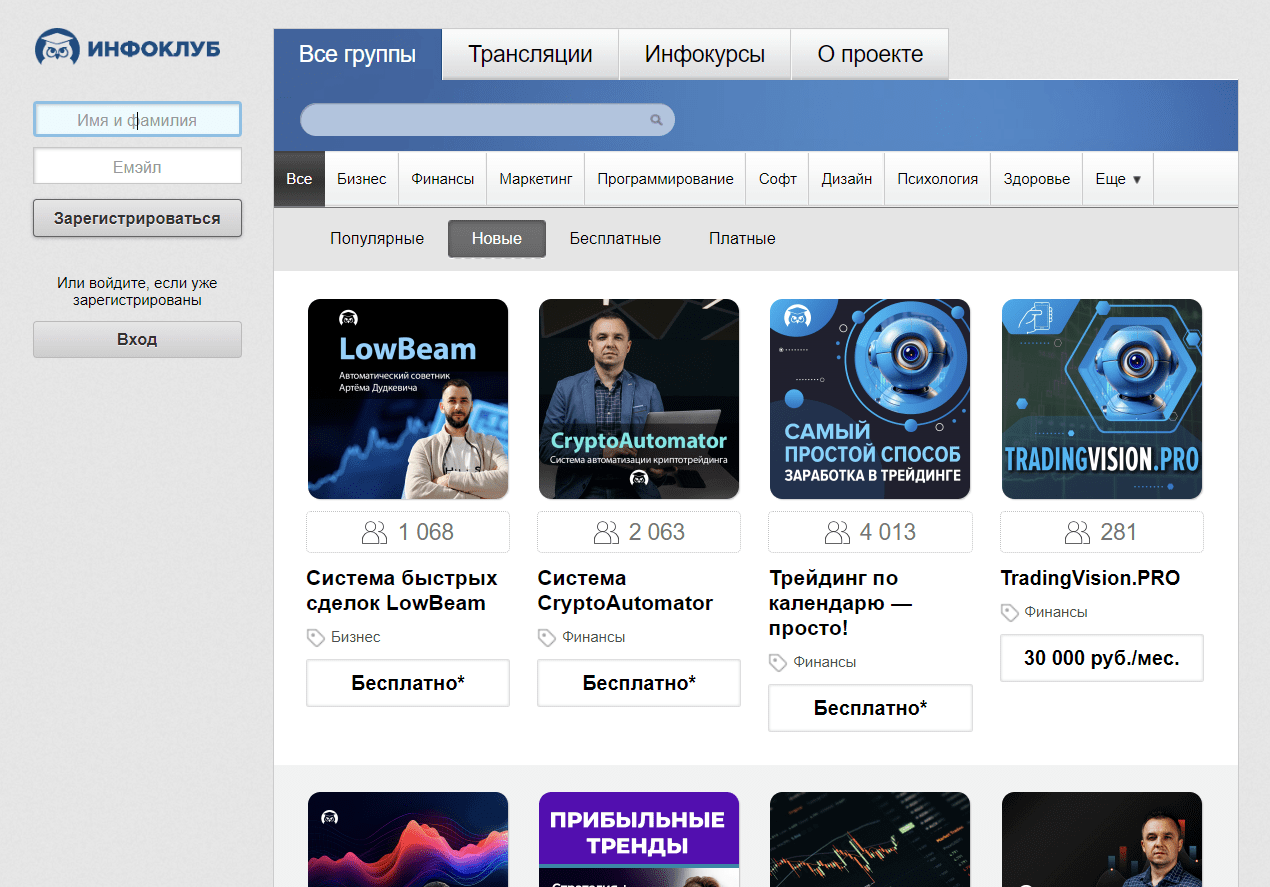Image resolution: width=1270 pixels, height=887 pixels.
Task: Select the Здоровье category
Action: (x=1037, y=179)
